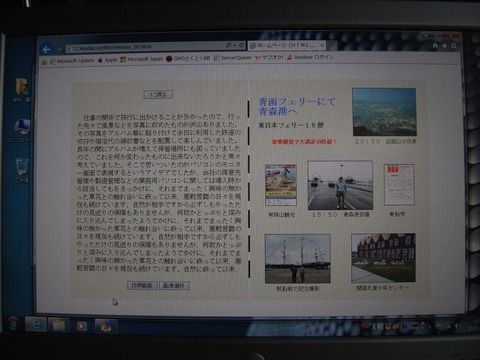Click the IME input mode A indicator in tray
The height and width of the screenshot is (360, 480).
(x=373, y=327)
